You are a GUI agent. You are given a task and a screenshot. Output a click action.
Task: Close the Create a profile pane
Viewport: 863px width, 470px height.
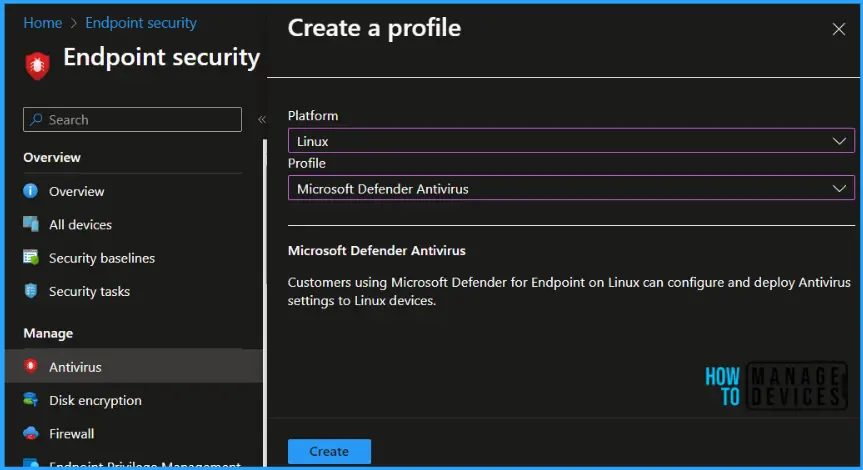click(838, 29)
